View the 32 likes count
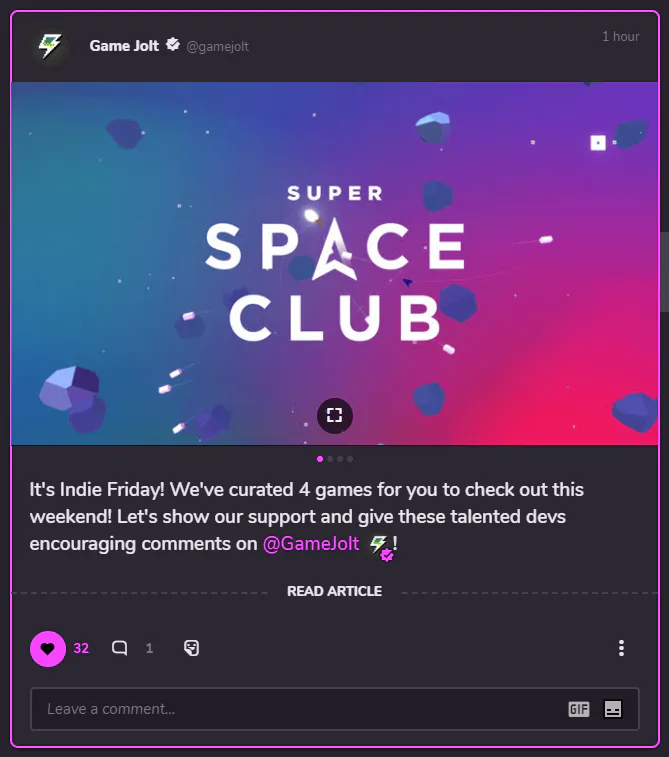This screenshot has width=669, height=757. (81, 648)
